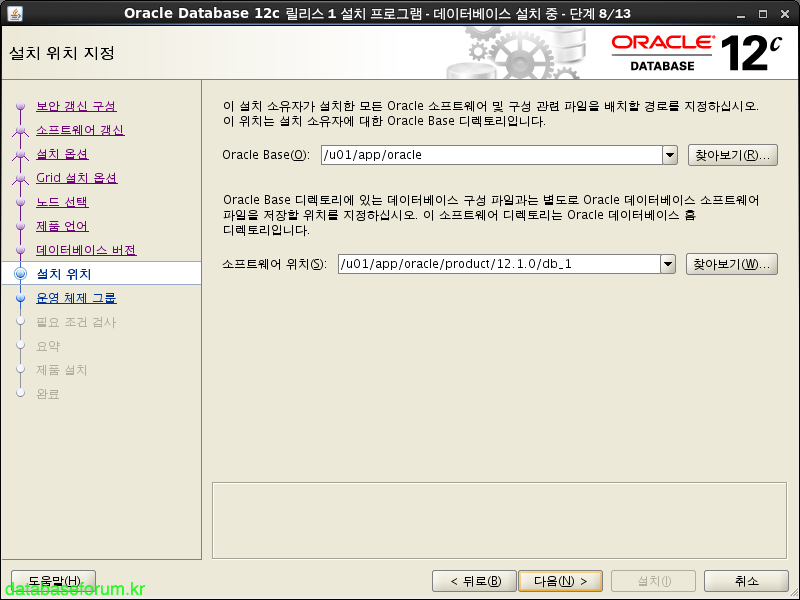
Task: Click the Java icon in title bar
Action: [14, 12]
